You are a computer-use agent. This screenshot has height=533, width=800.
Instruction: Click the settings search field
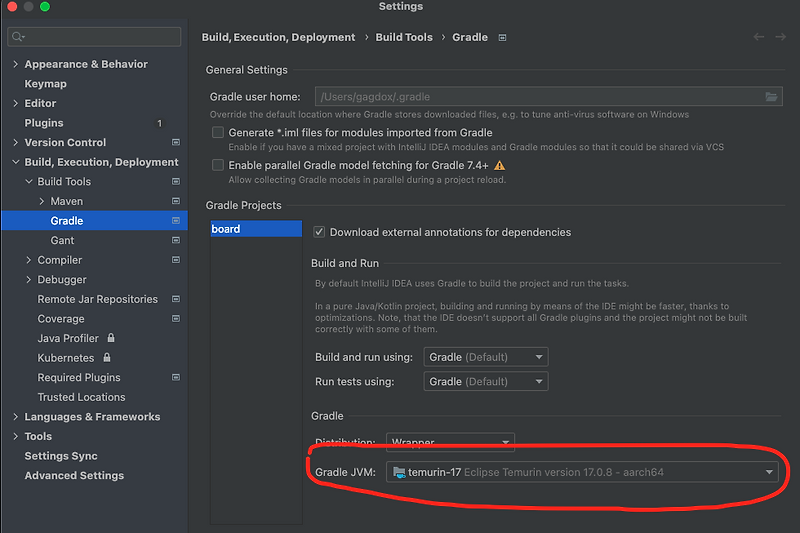tap(94, 37)
